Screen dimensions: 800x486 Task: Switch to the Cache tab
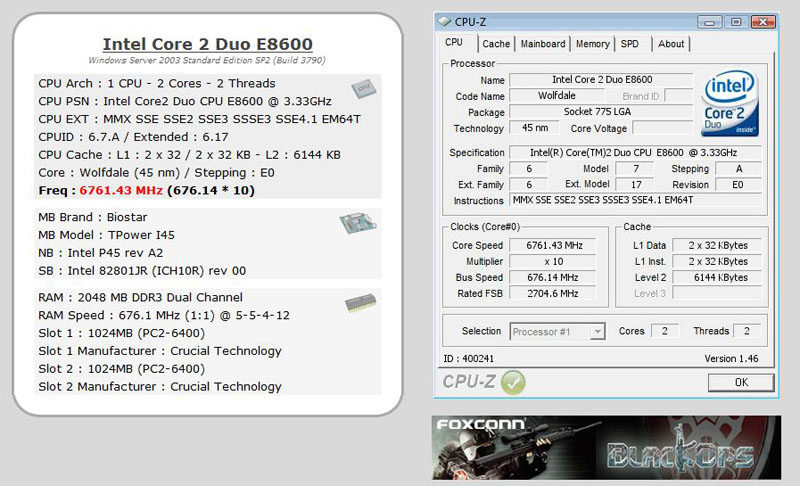[x=495, y=44]
